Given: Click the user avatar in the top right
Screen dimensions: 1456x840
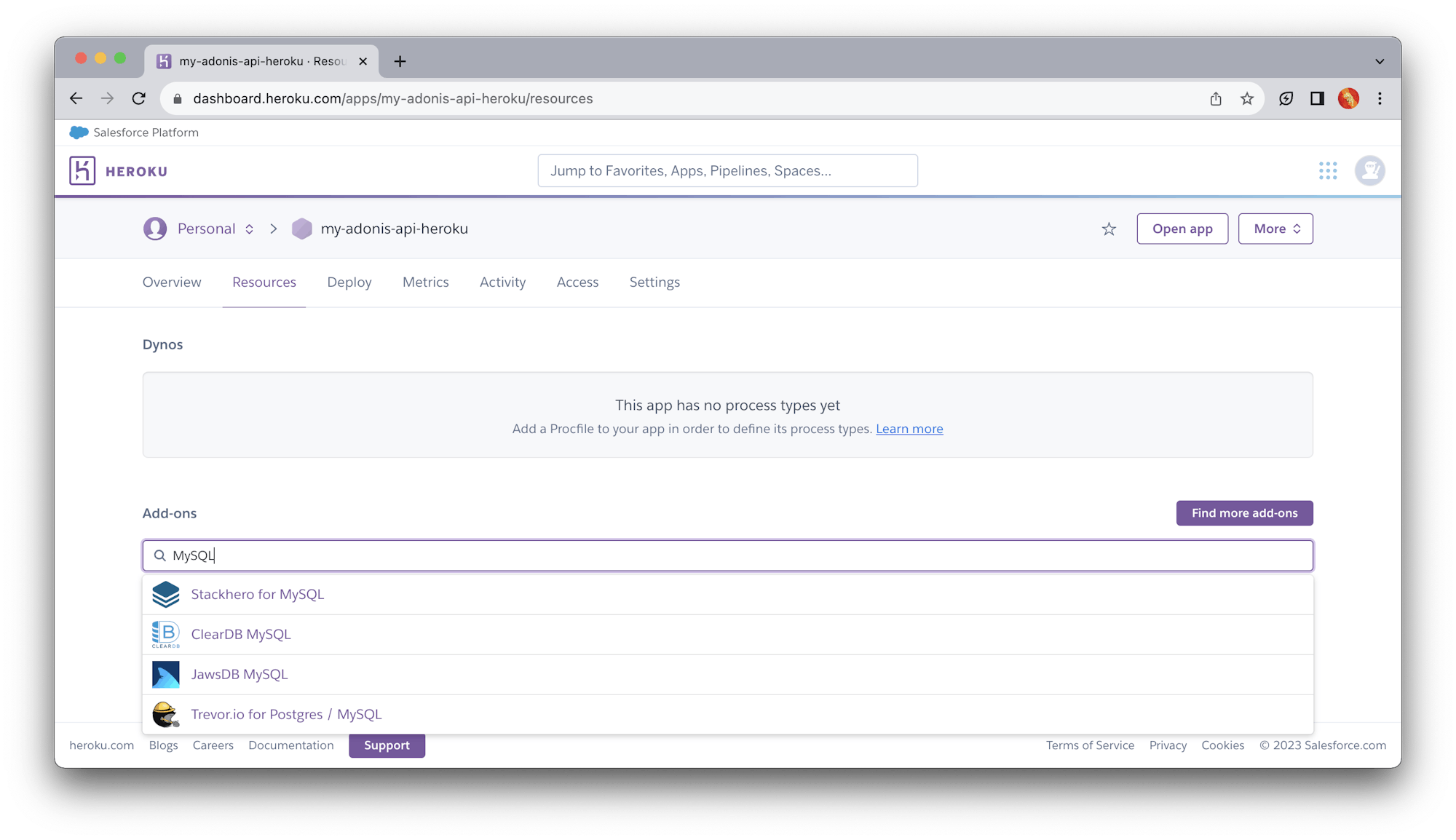Looking at the screenshot, I should (x=1369, y=170).
